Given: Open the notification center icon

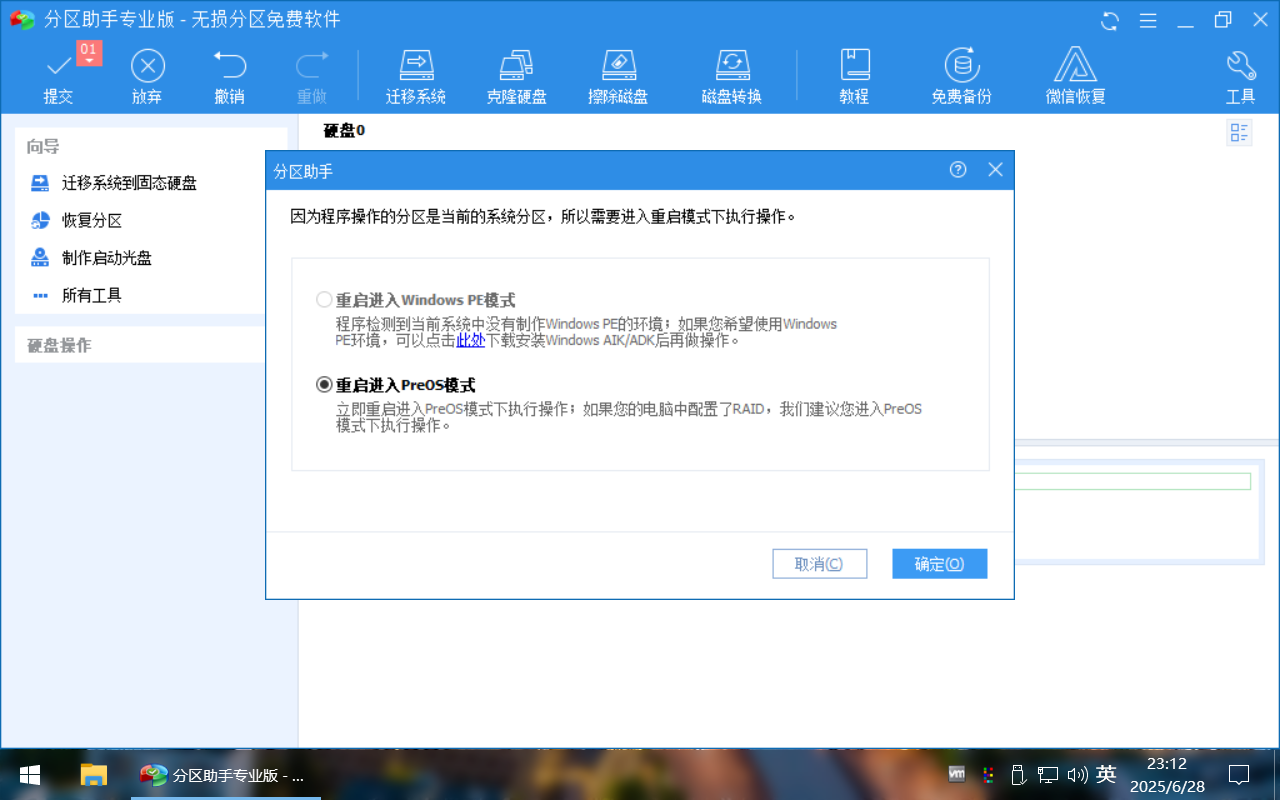Looking at the screenshot, I should point(1239,774).
